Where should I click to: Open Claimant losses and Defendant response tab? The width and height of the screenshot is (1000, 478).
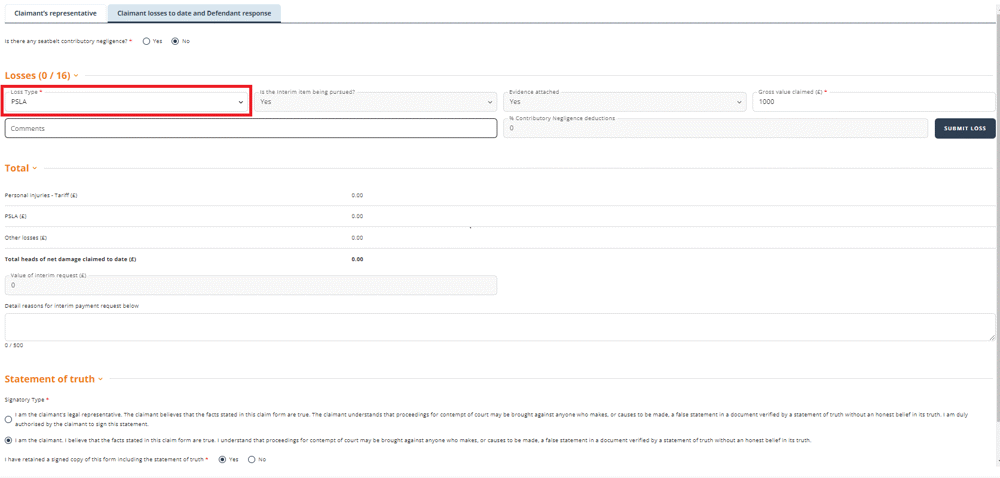(x=194, y=13)
